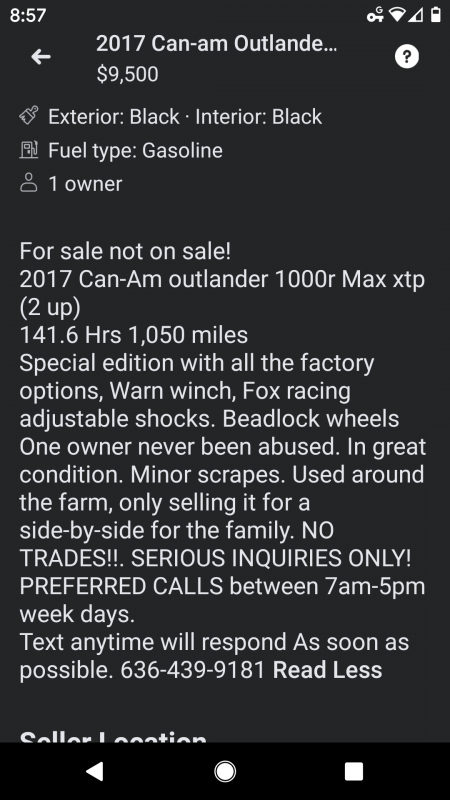Tap Android home circle button

[225, 771]
